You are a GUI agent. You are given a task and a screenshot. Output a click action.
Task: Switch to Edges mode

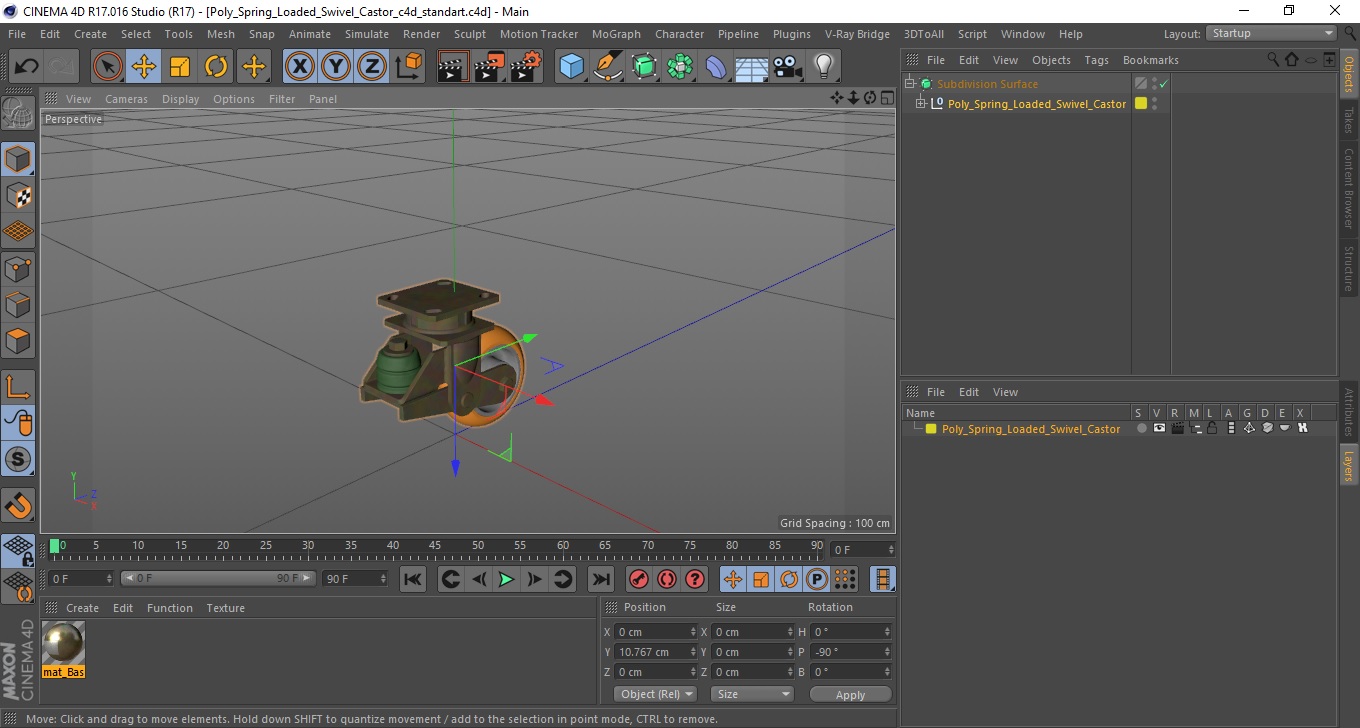pos(18,304)
